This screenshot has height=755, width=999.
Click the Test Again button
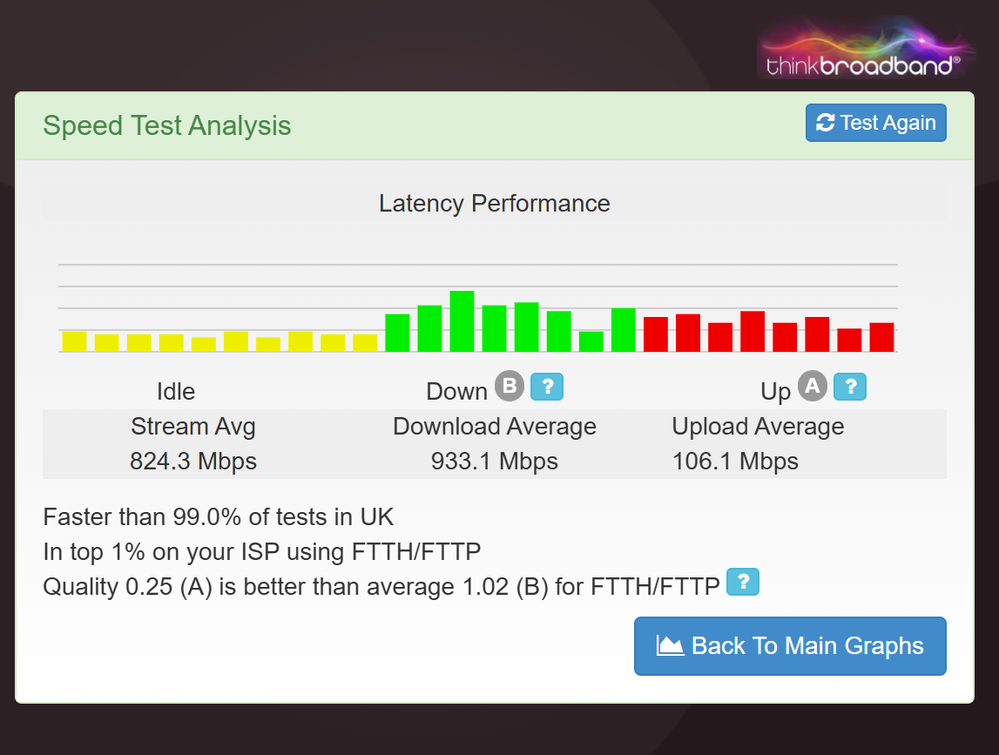click(x=875, y=123)
